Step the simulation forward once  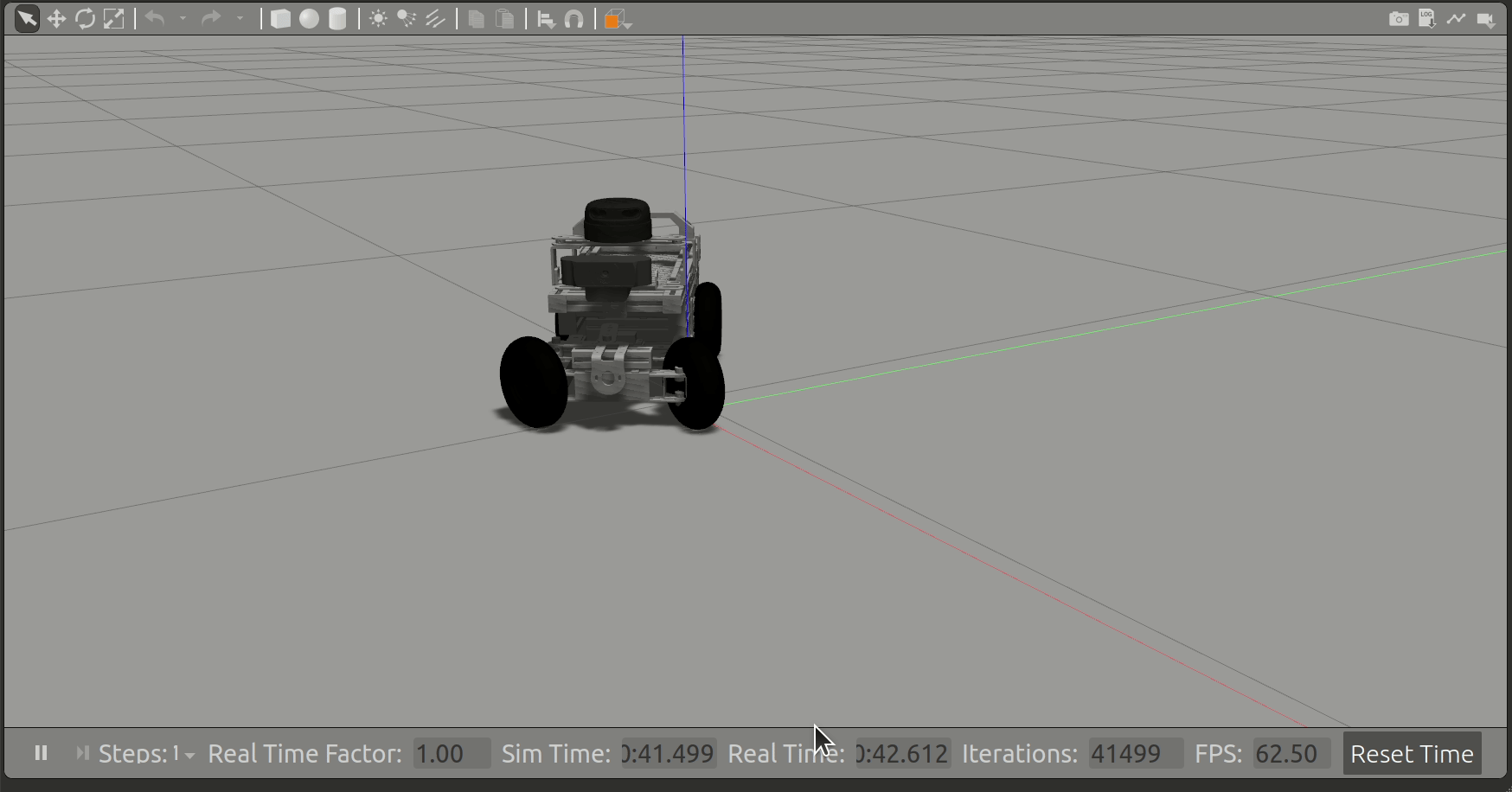coord(82,753)
